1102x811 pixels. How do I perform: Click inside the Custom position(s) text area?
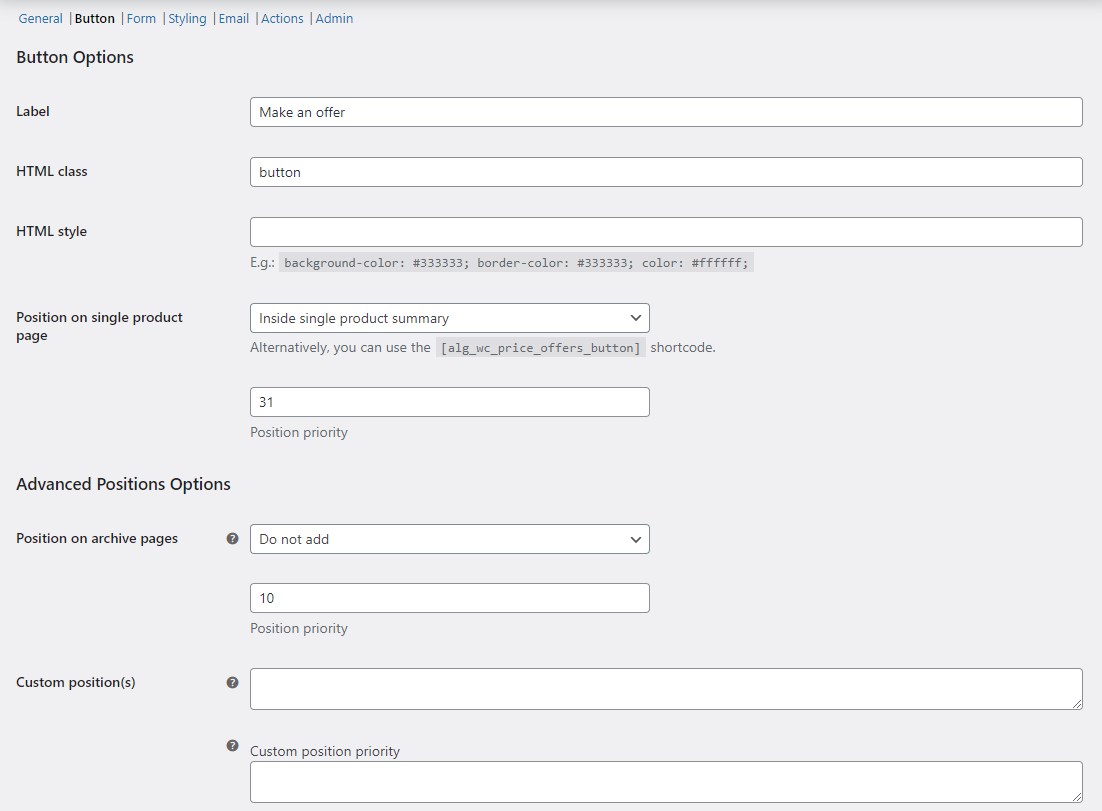point(666,688)
